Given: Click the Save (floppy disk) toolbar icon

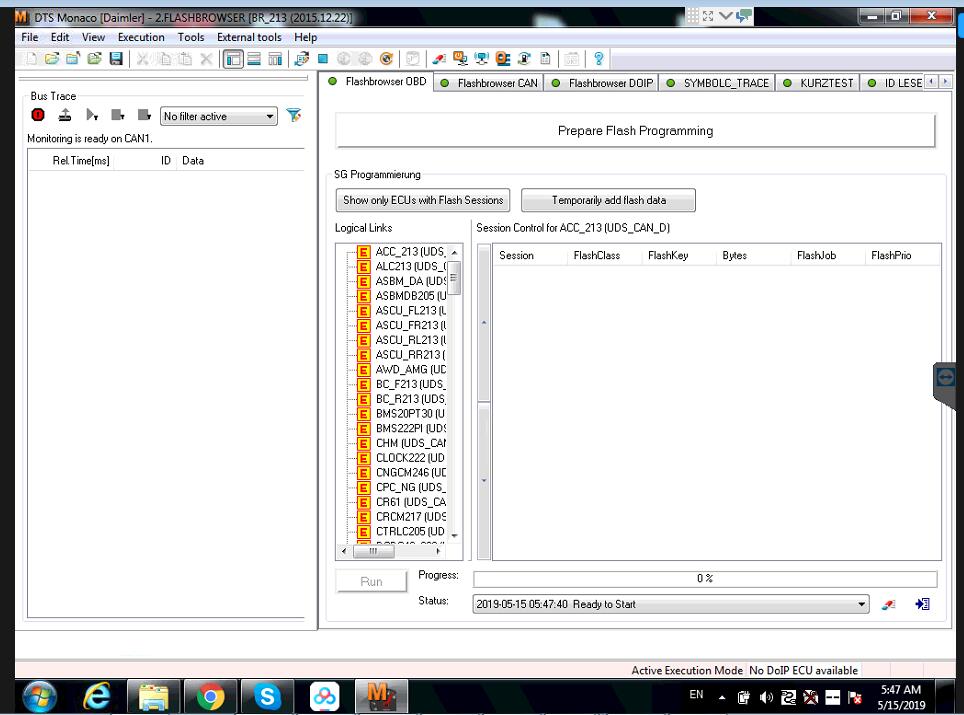Looking at the screenshot, I should pos(116,59).
